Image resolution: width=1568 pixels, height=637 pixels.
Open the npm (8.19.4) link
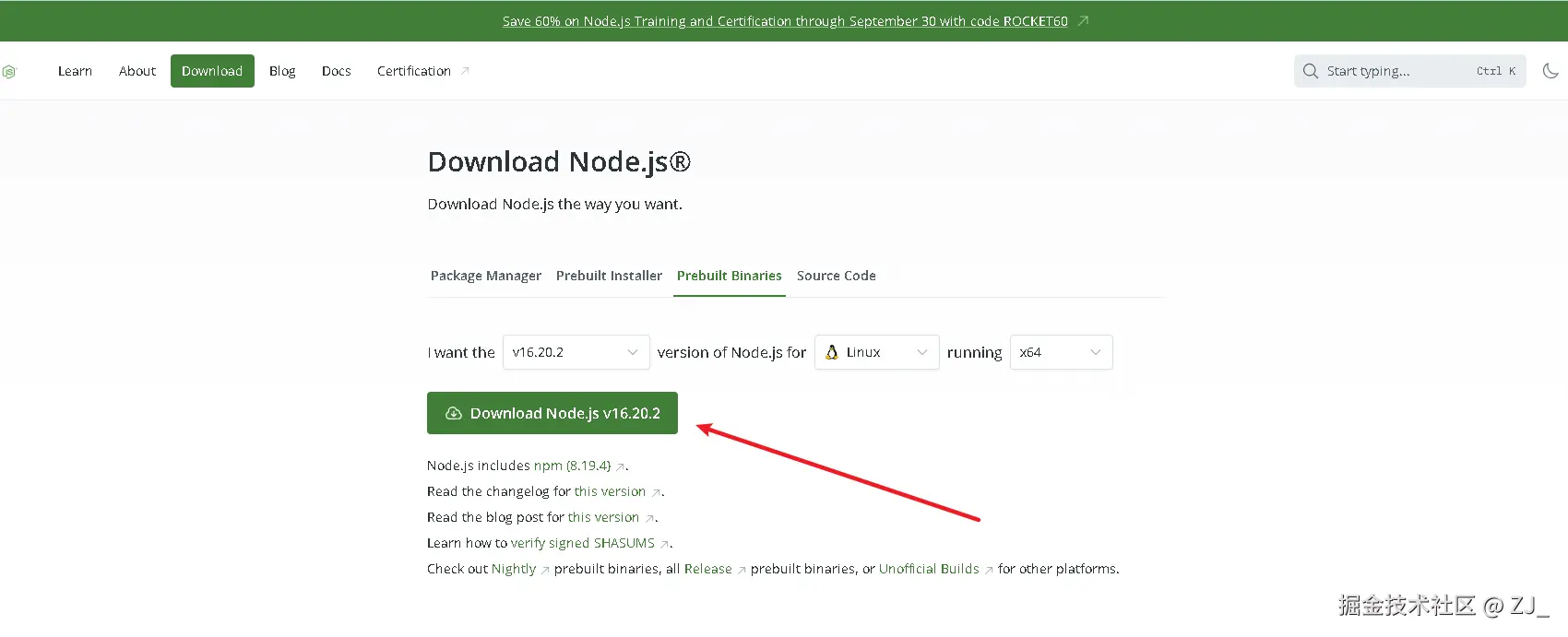pos(572,466)
